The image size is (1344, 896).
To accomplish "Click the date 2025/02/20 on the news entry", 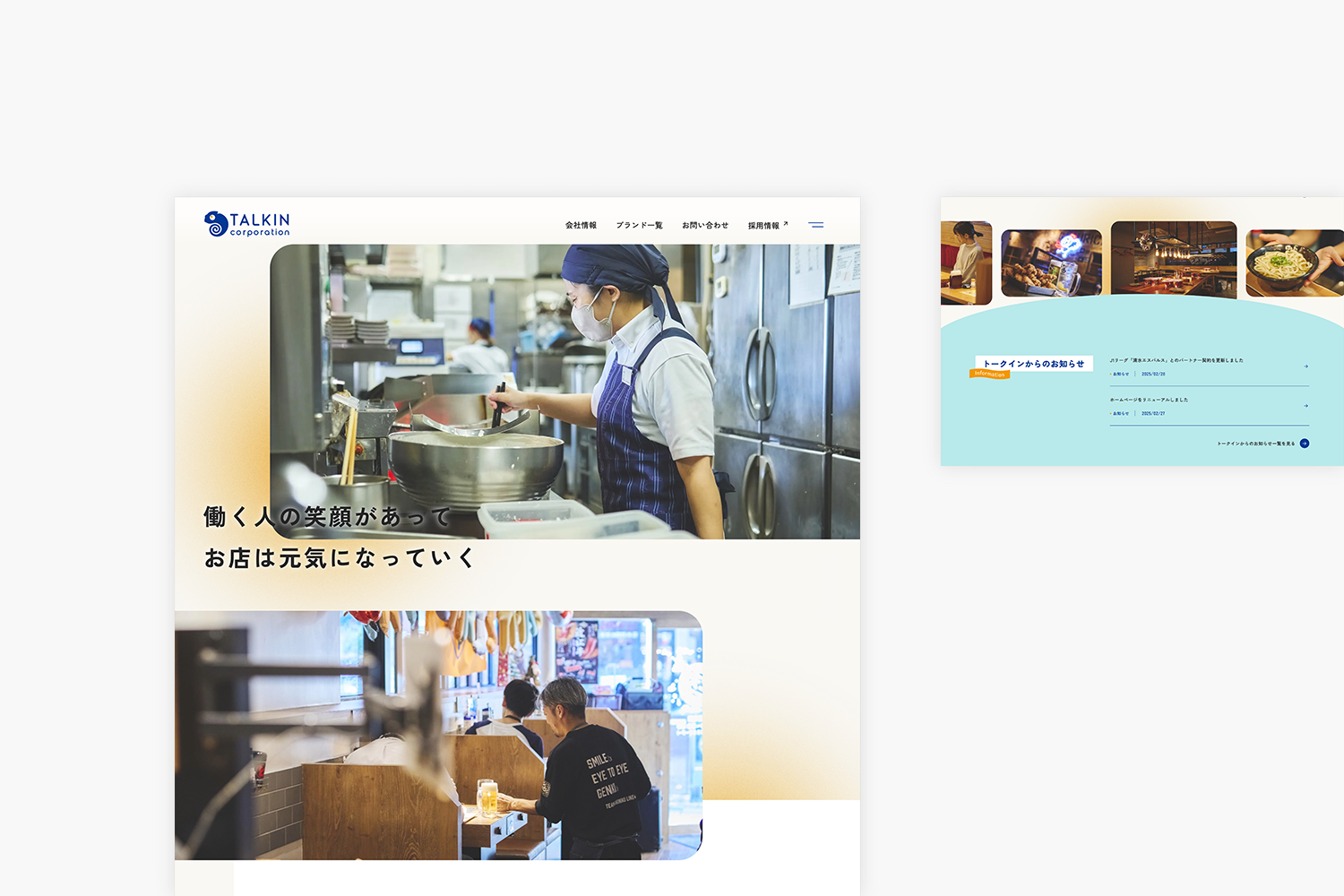I will pyautogui.click(x=1154, y=375).
